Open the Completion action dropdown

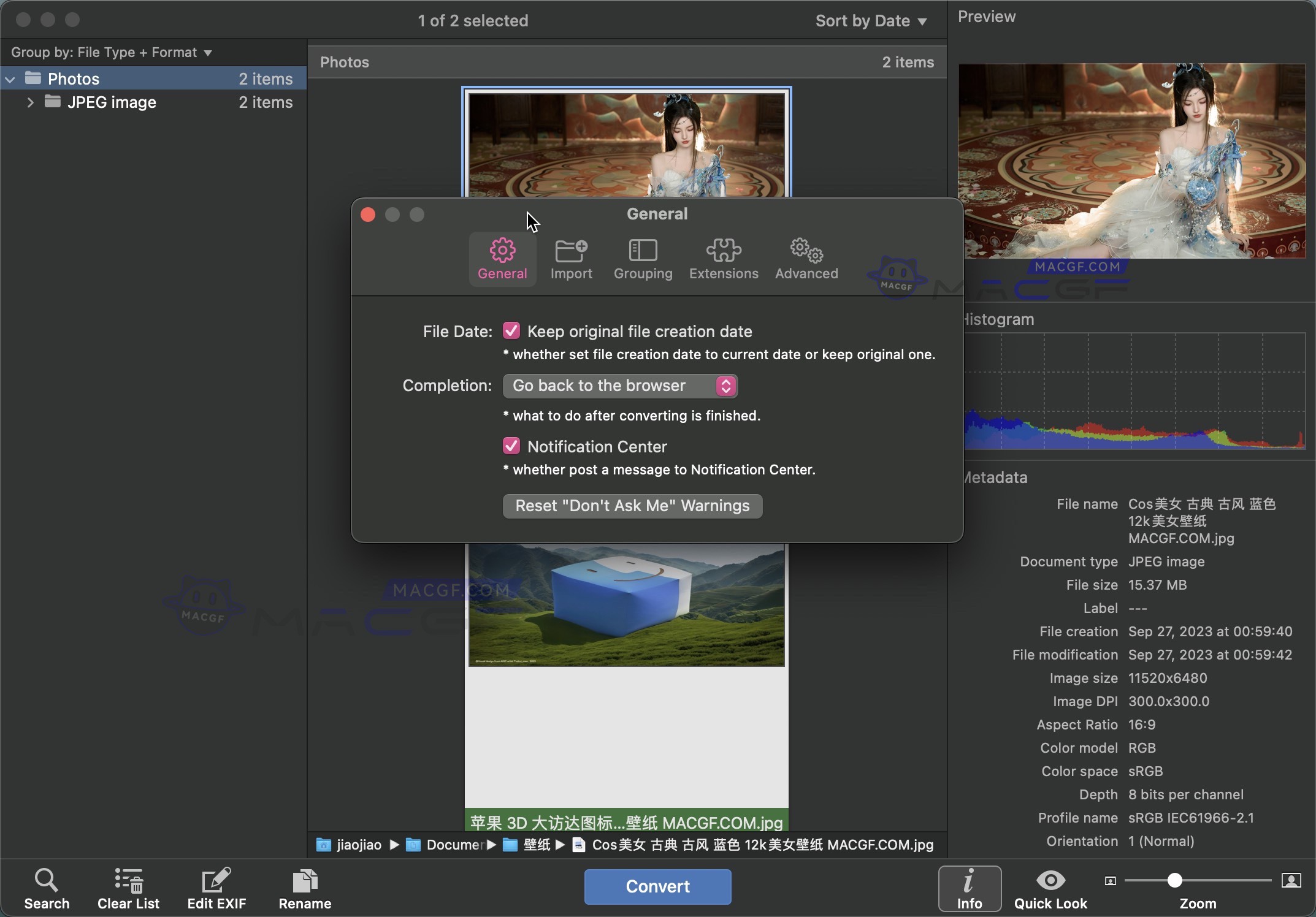[619, 386]
